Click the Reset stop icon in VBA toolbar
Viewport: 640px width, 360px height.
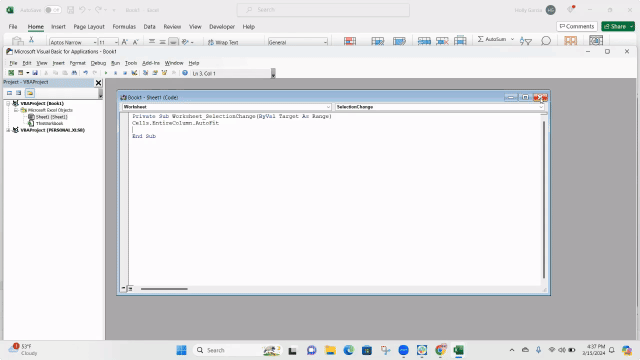[125, 73]
